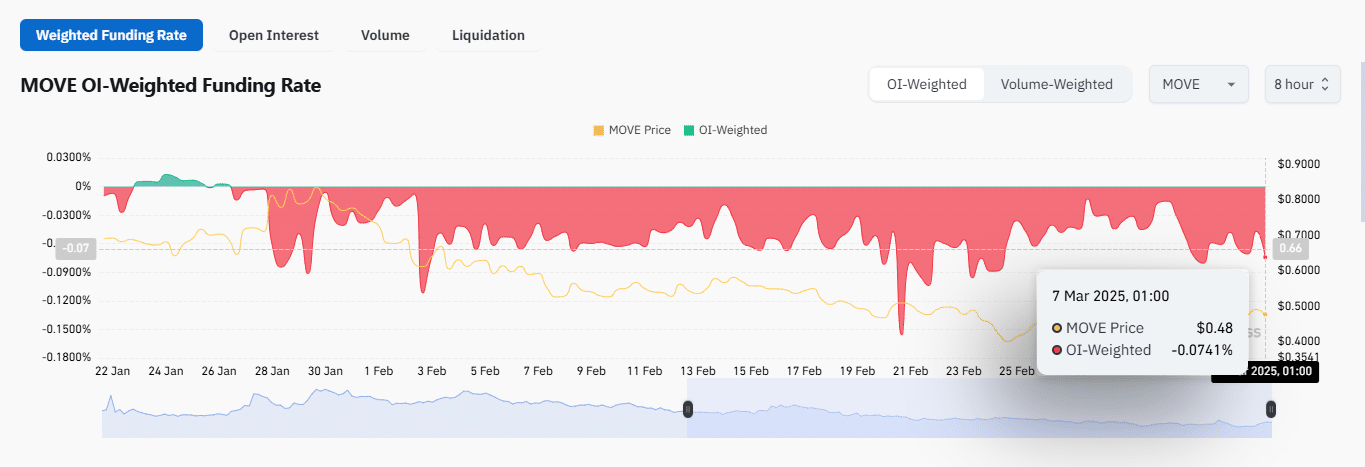The height and width of the screenshot is (467, 1365).
Task: Expand the 8 hour interval selector
Action: (1301, 84)
